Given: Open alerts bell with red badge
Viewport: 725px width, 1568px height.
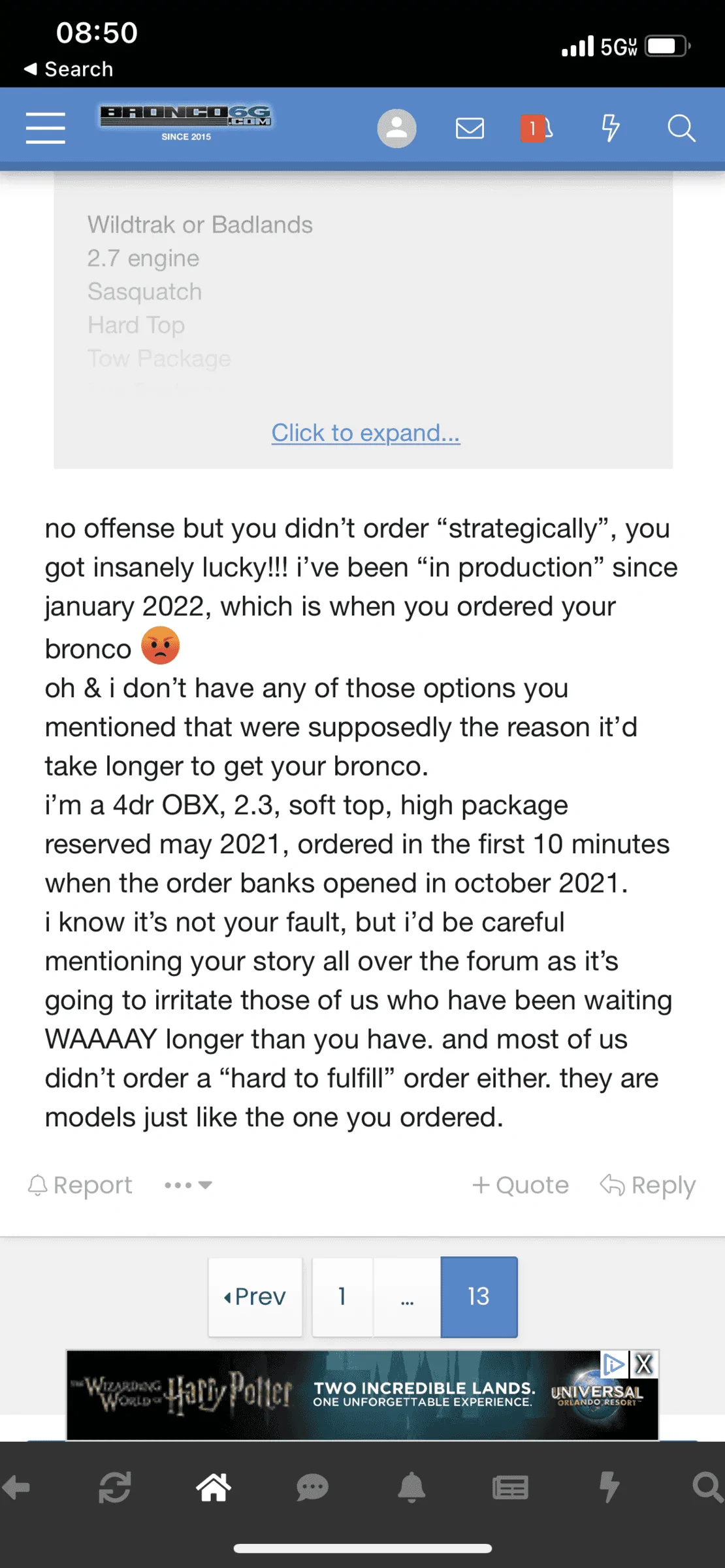Looking at the screenshot, I should 536,128.
